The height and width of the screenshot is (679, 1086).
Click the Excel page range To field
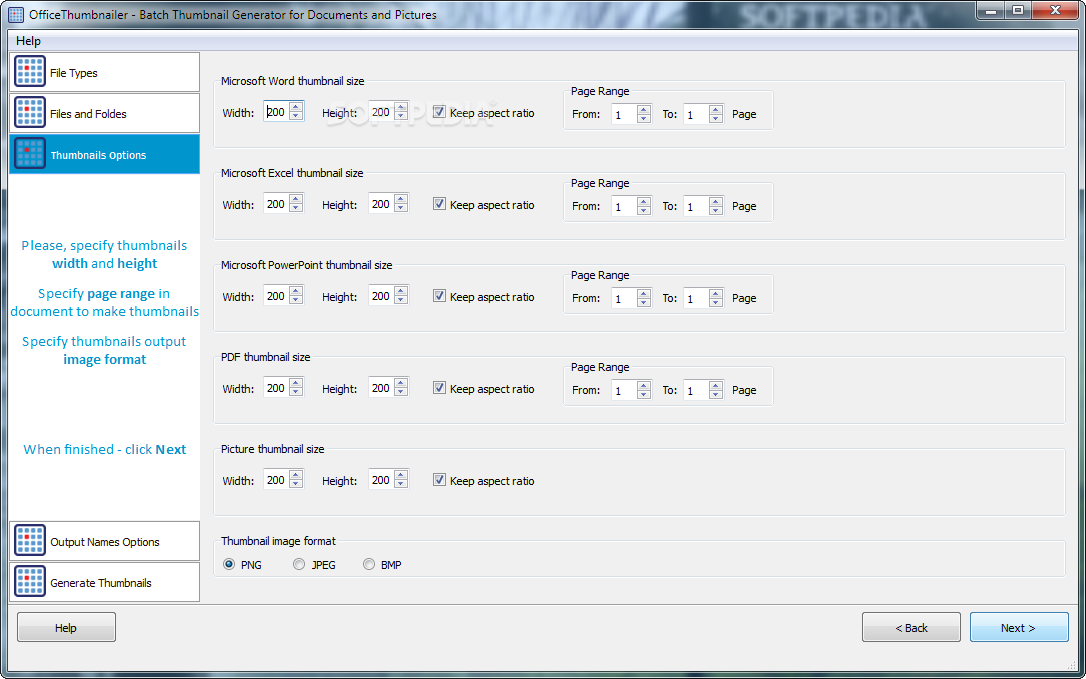click(x=696, y=206)
